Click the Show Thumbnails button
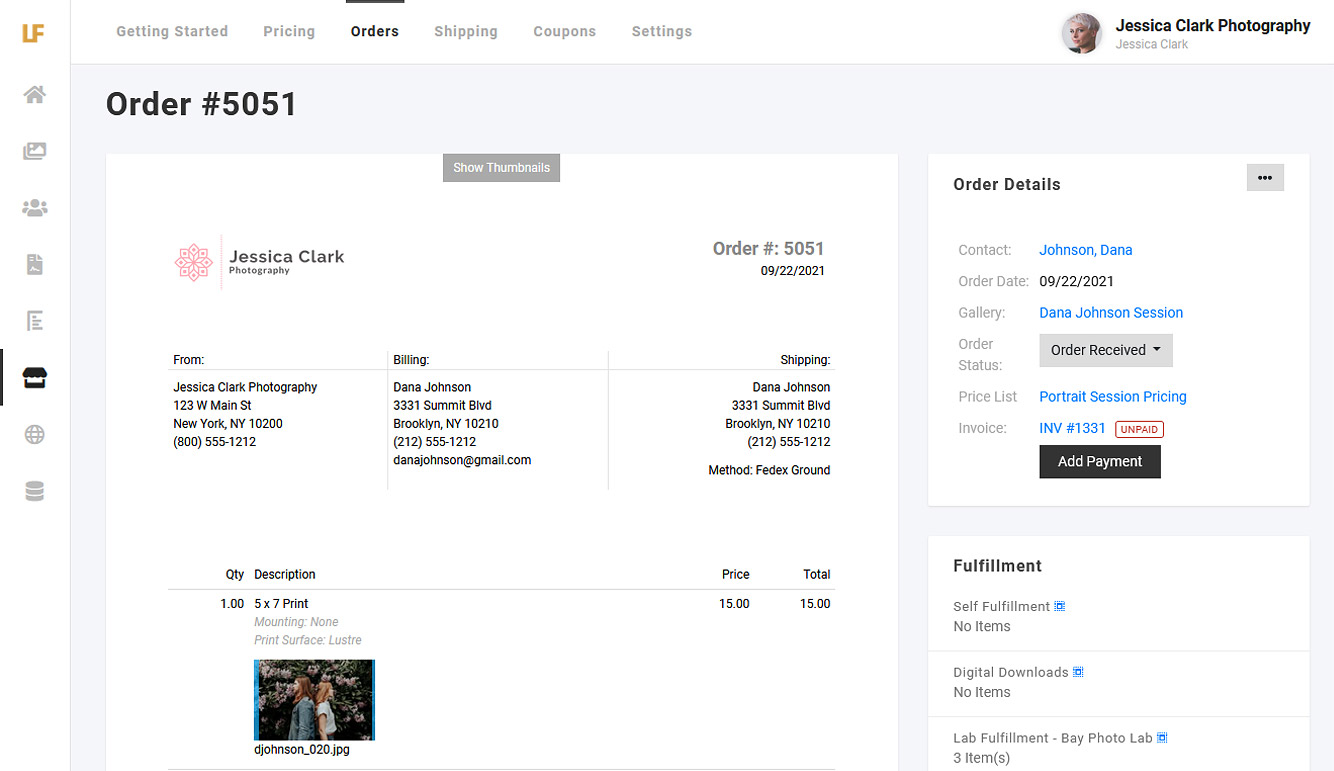This screenshot has width=1334, height=771. pyautogui.click(x=501, y=168)
